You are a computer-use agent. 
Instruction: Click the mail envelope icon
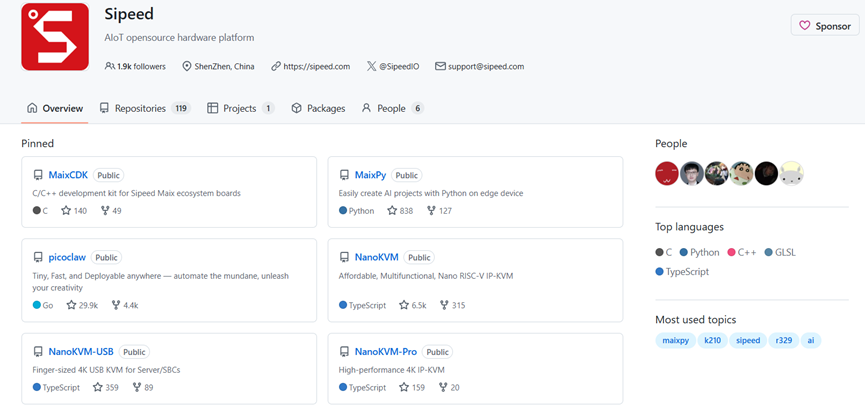pos(440,66)
